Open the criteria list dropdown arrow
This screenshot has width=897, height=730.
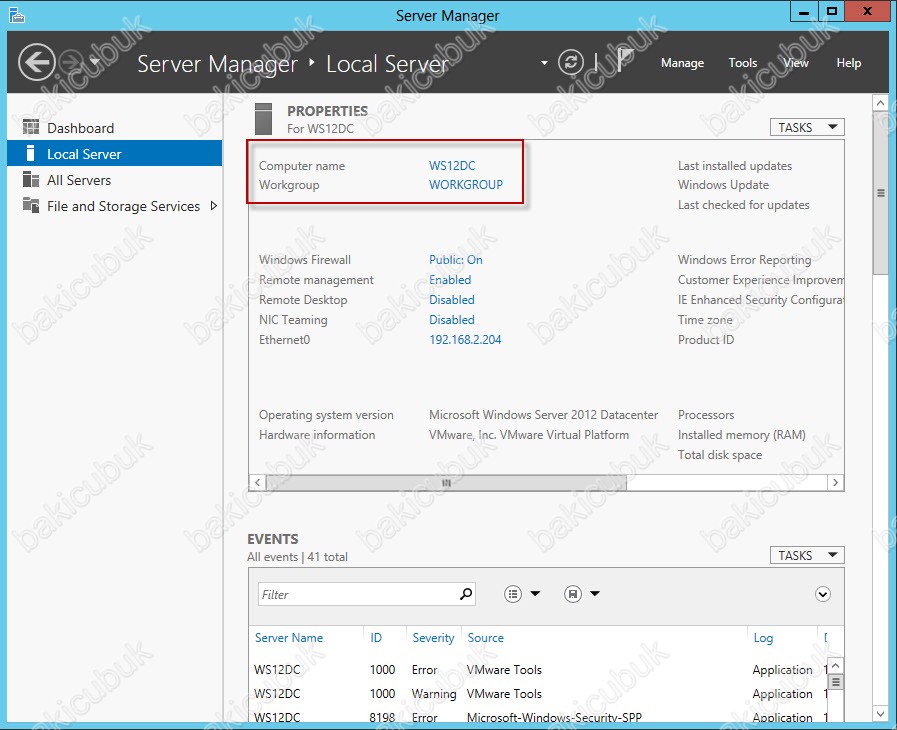pos(535,593)
